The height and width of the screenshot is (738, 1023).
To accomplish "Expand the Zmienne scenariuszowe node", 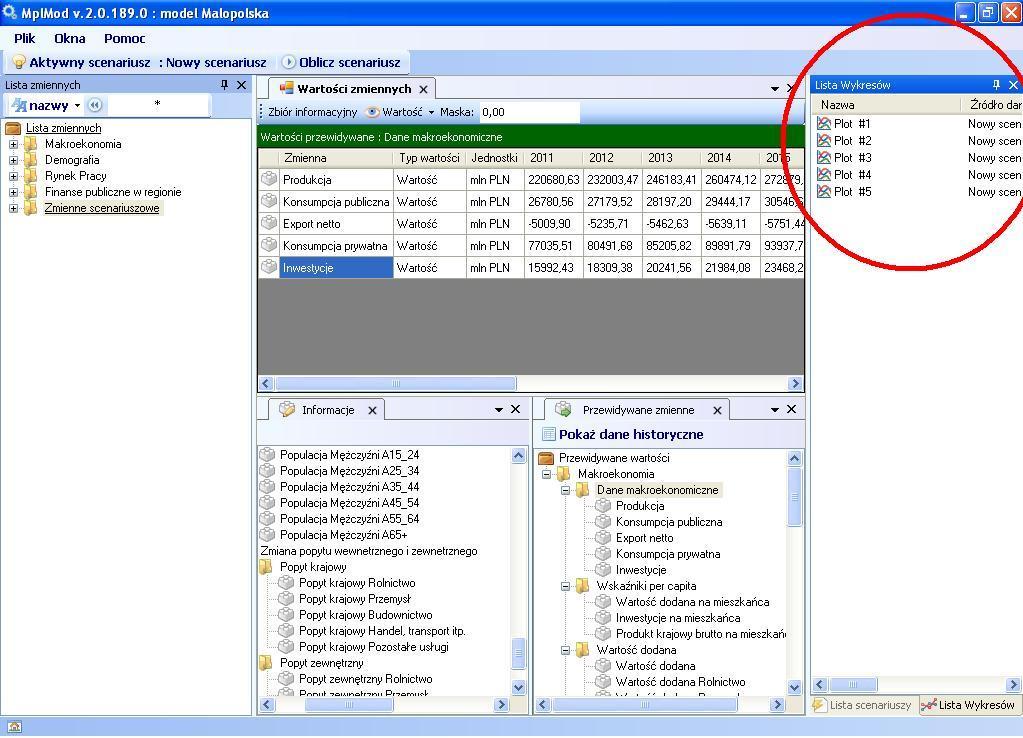I will [x=13, y=208].
